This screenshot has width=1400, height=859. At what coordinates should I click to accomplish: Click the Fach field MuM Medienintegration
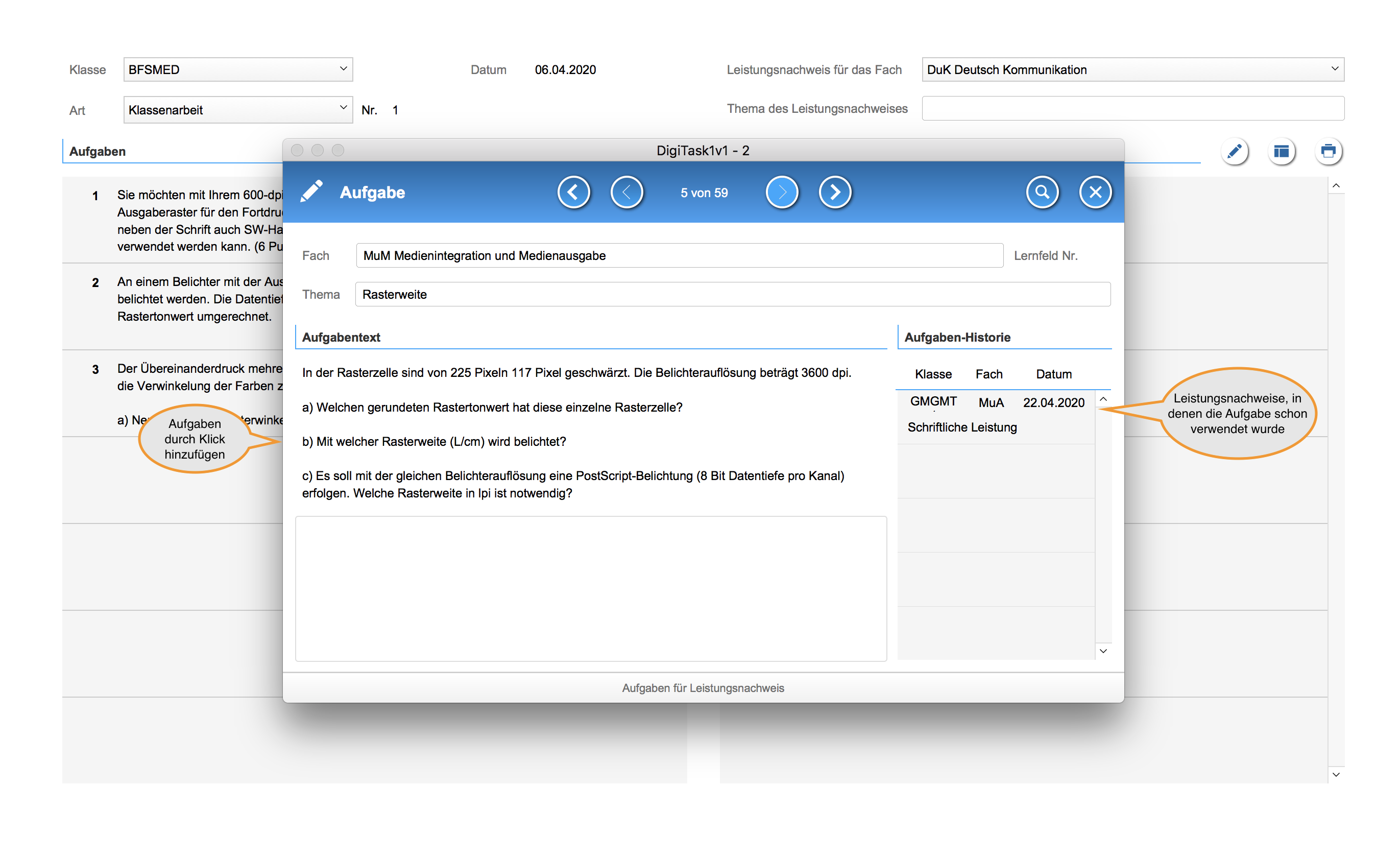tap(679, 256)
